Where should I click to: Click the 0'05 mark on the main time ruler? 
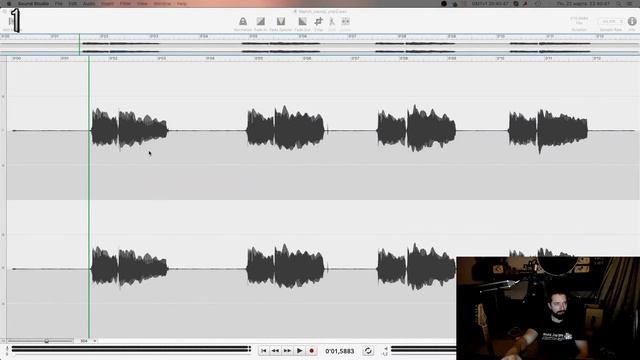[258, 58]
